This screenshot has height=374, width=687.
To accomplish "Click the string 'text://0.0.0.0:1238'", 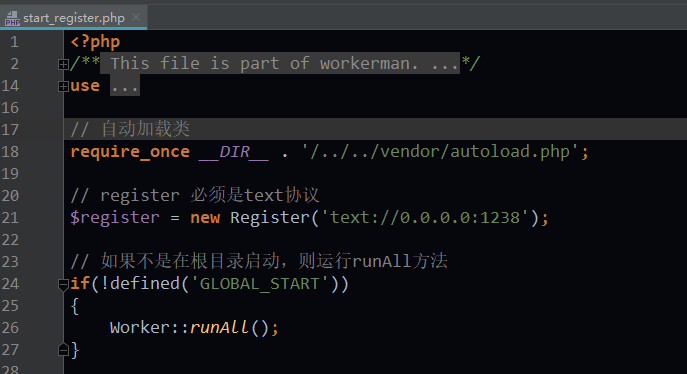I will [x=425, y=218].
